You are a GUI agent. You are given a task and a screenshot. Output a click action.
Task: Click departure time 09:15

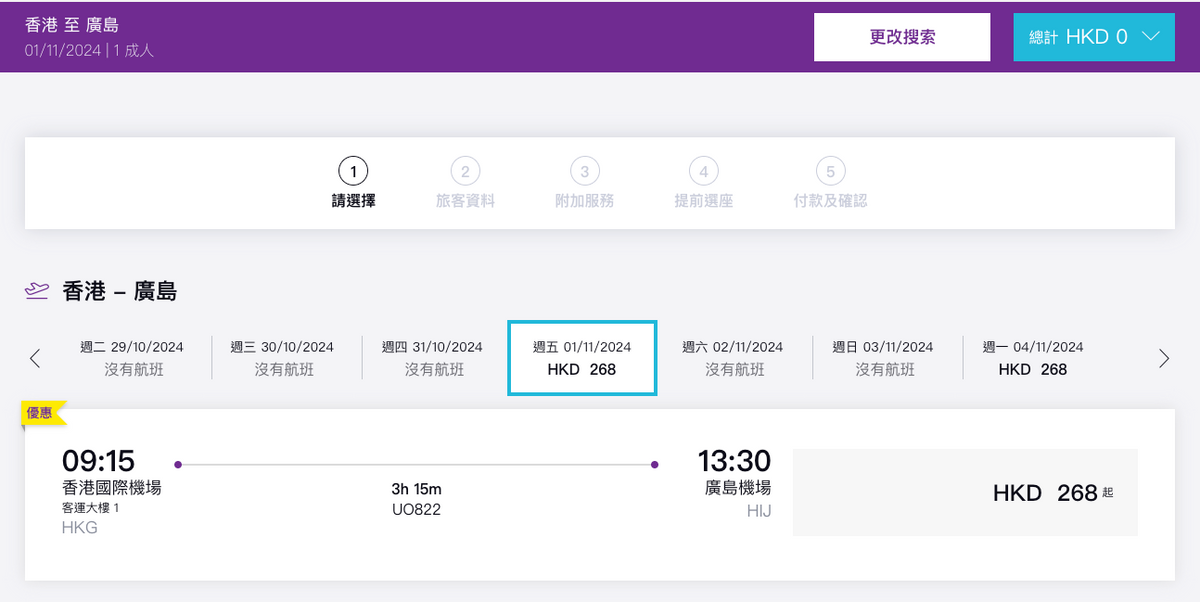(98, 461)
